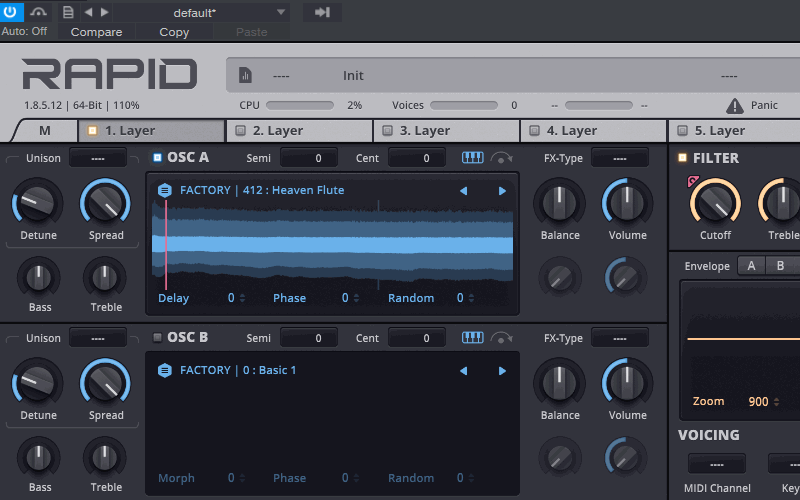Viewport: 800px width, 500px height.
Task: Toggle the 1. Layer enable square
Action: (x=92, y=131)
